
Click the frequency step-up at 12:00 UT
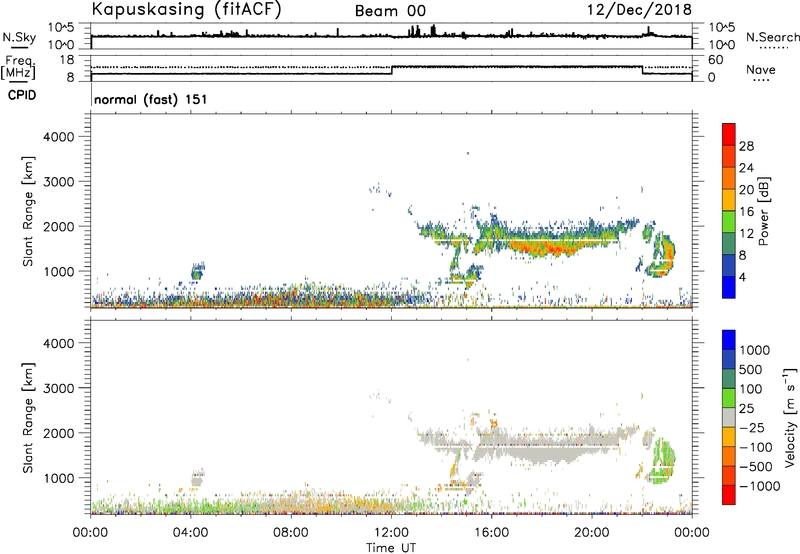point(391,70)
